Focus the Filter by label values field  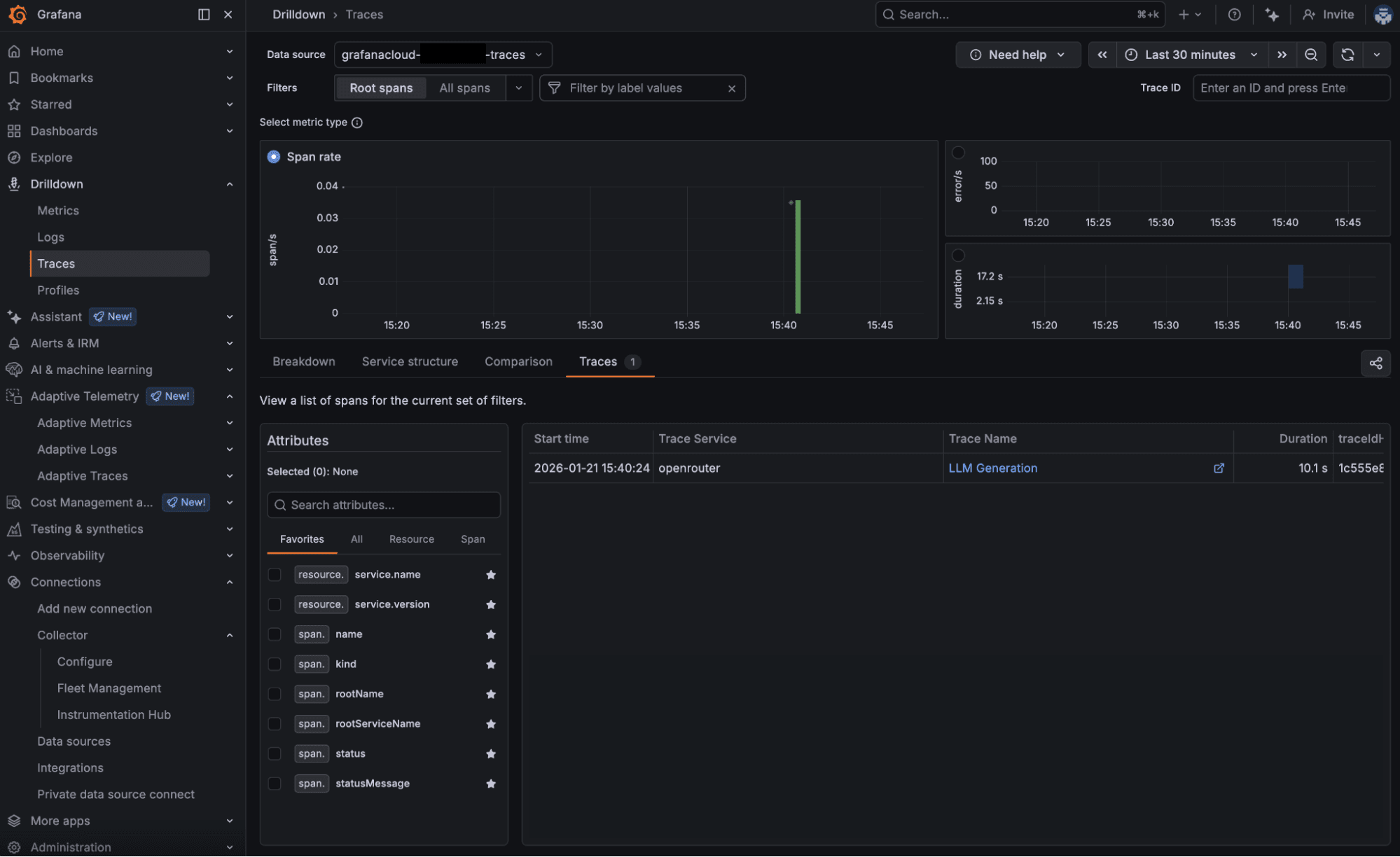click(642, 88)
